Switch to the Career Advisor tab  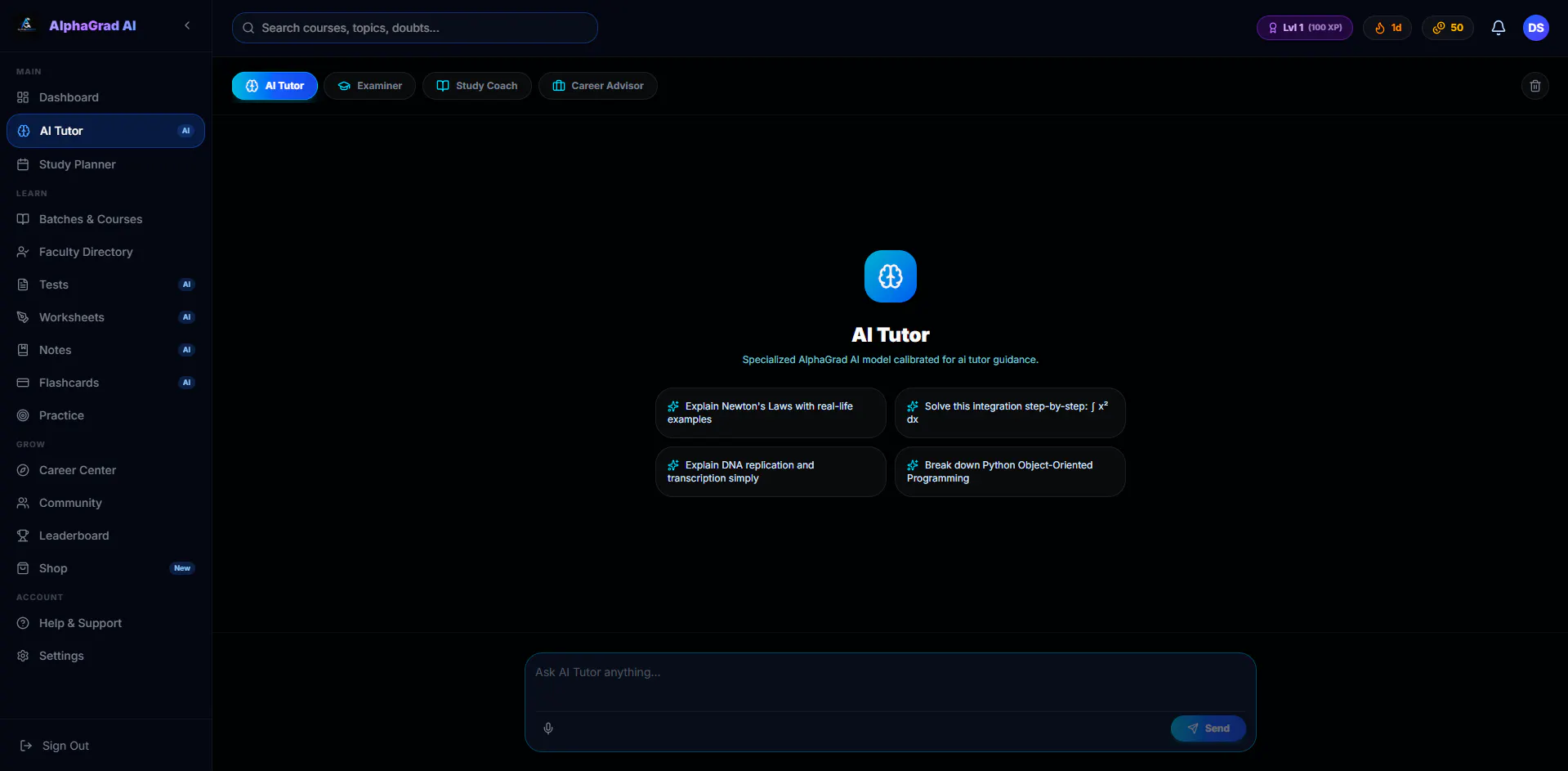pyautogui.click(x=598, y=86)
